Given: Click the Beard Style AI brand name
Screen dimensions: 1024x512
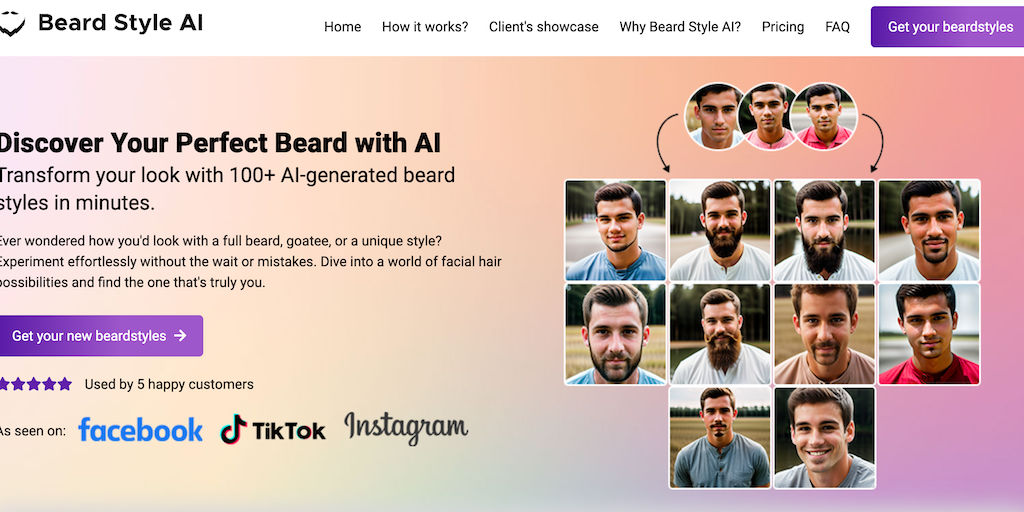Looking at the screenshot, I should (121, 24).
